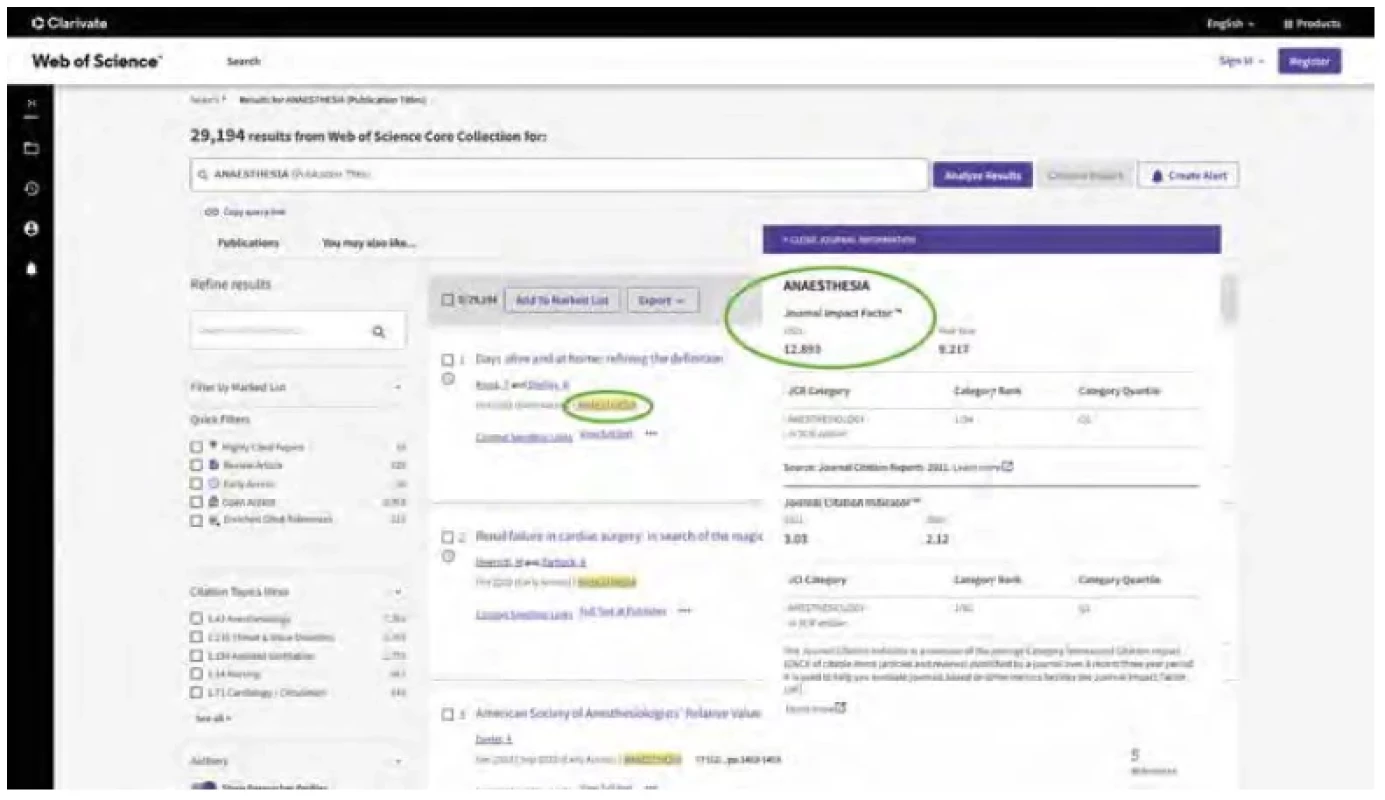Viewport: 1385px width, 800px height.
Task: Enable the Review Article quick filter
Action: point(197,465)
